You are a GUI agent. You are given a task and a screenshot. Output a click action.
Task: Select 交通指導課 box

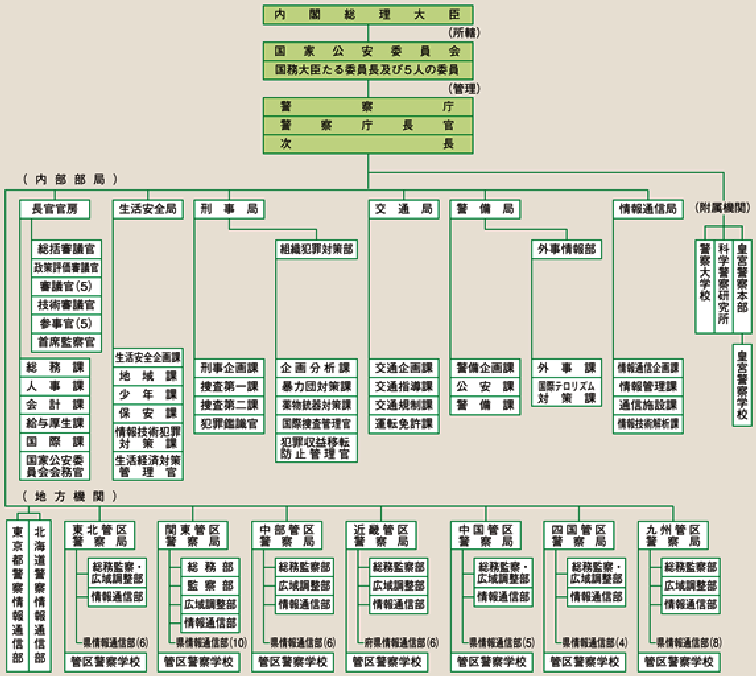[x=404, y=387]
